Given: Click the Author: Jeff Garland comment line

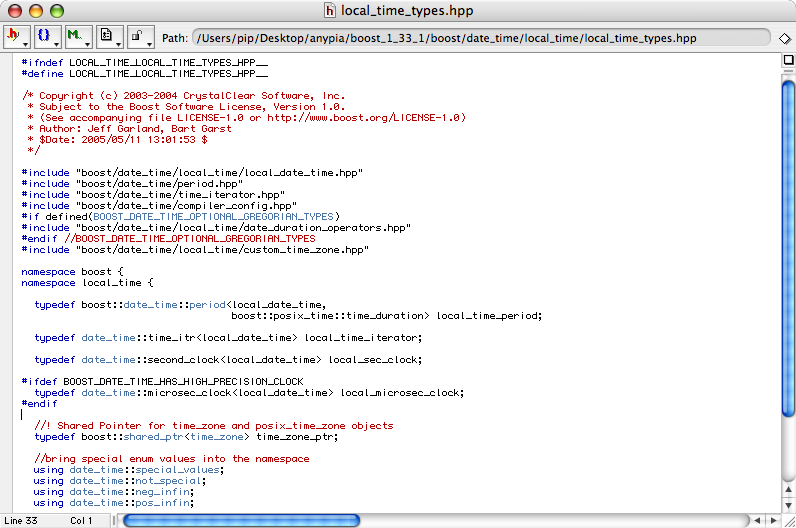Looking at the screenshot, I should [129, 129].
